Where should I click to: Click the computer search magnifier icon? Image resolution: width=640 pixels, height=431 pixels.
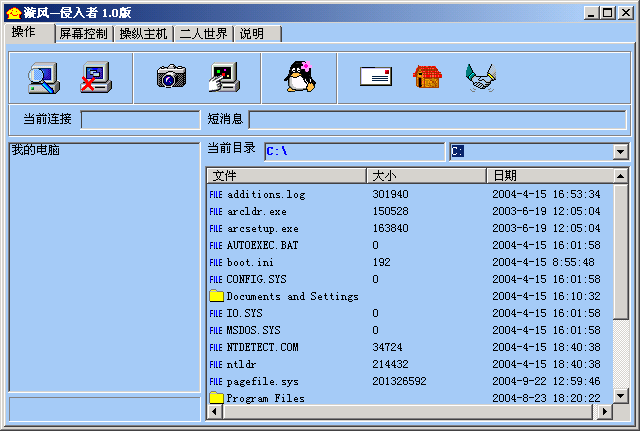click(x=43, y=77)
